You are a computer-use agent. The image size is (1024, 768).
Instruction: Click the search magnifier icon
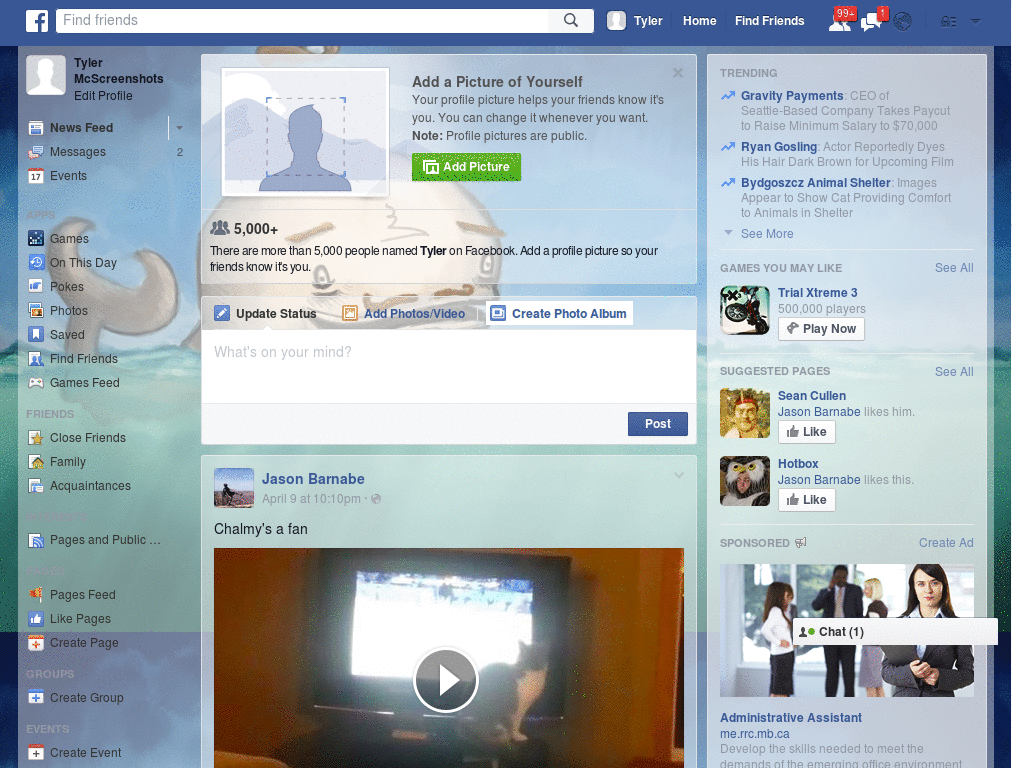(571, 20)
